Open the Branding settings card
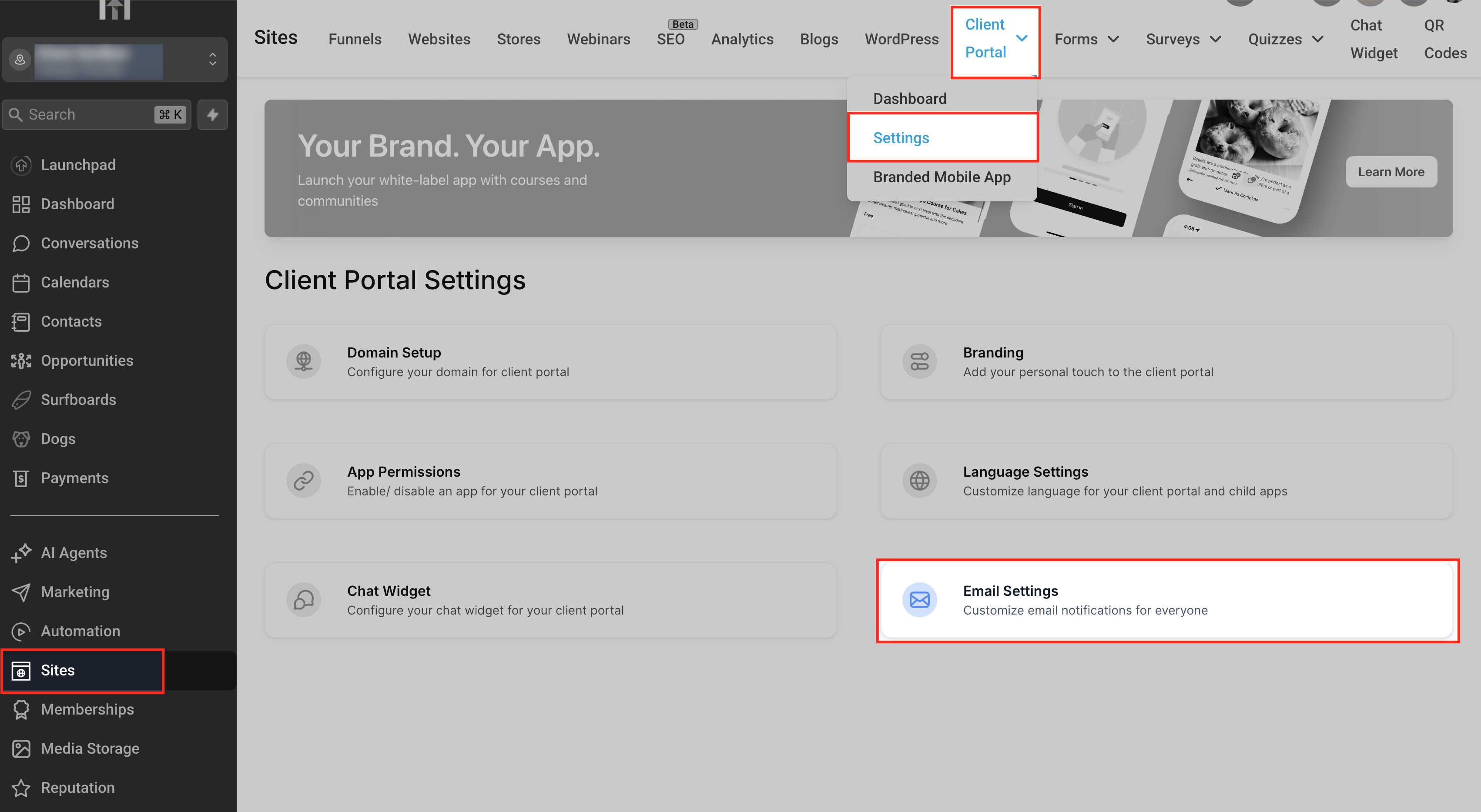 1166,361
